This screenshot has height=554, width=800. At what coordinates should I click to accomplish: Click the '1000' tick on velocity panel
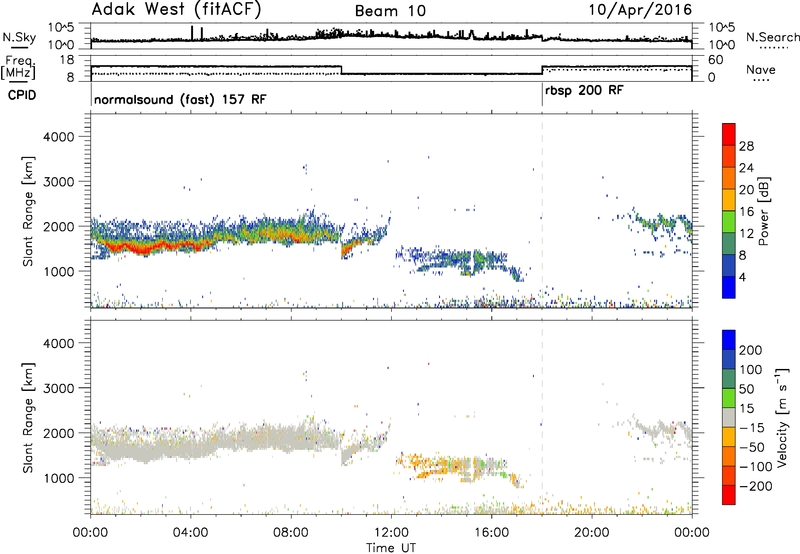pos(58,478)
